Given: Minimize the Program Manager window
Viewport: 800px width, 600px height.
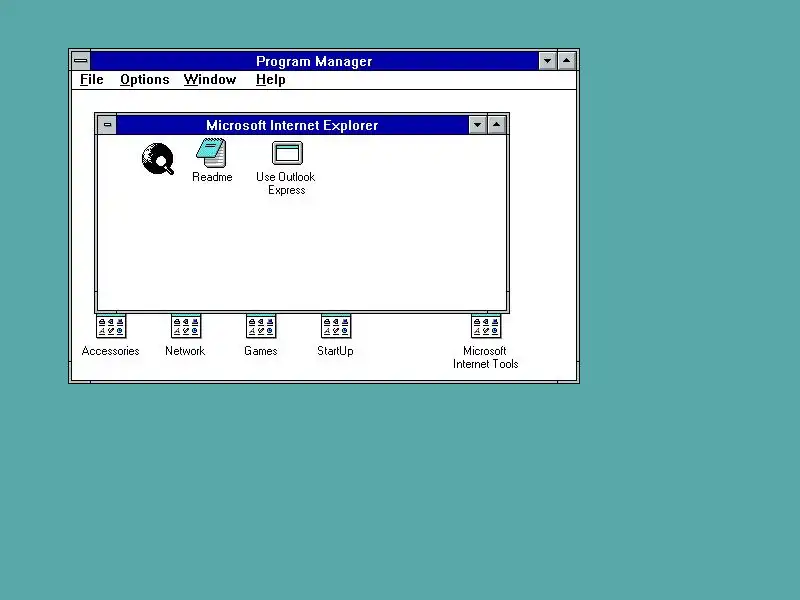Looking at the screenshot, I should click(x=547, y=61).
